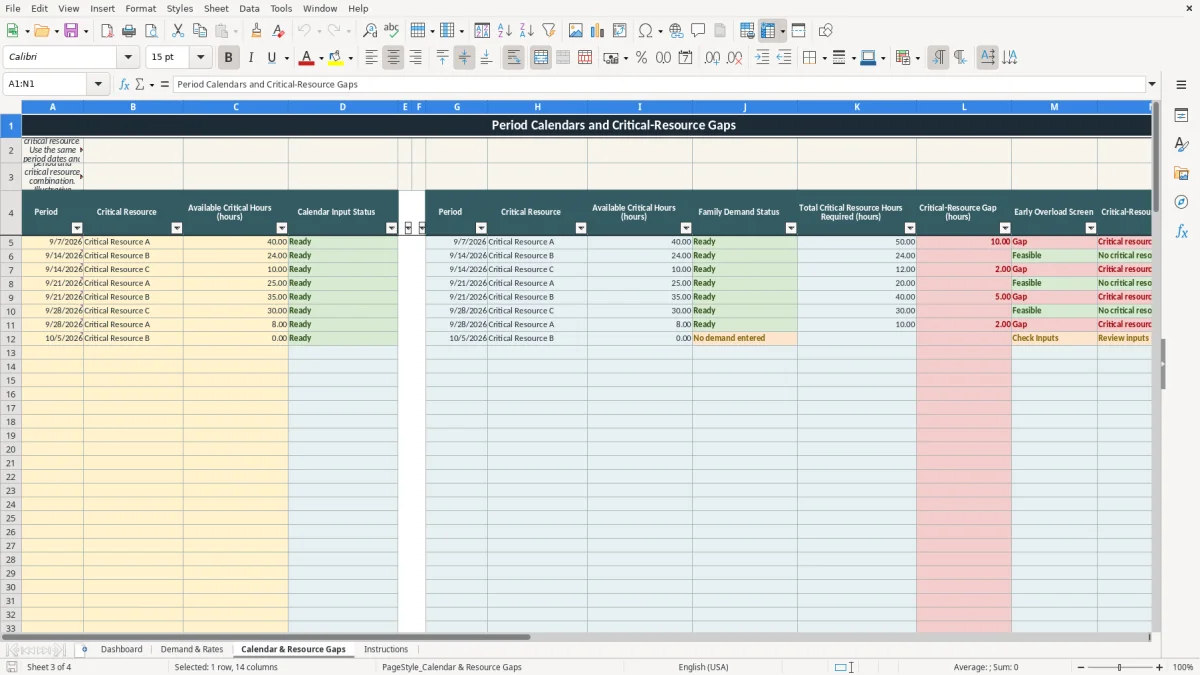
Task: Select the Clone Formatting paintbrush
Action: 257,31
